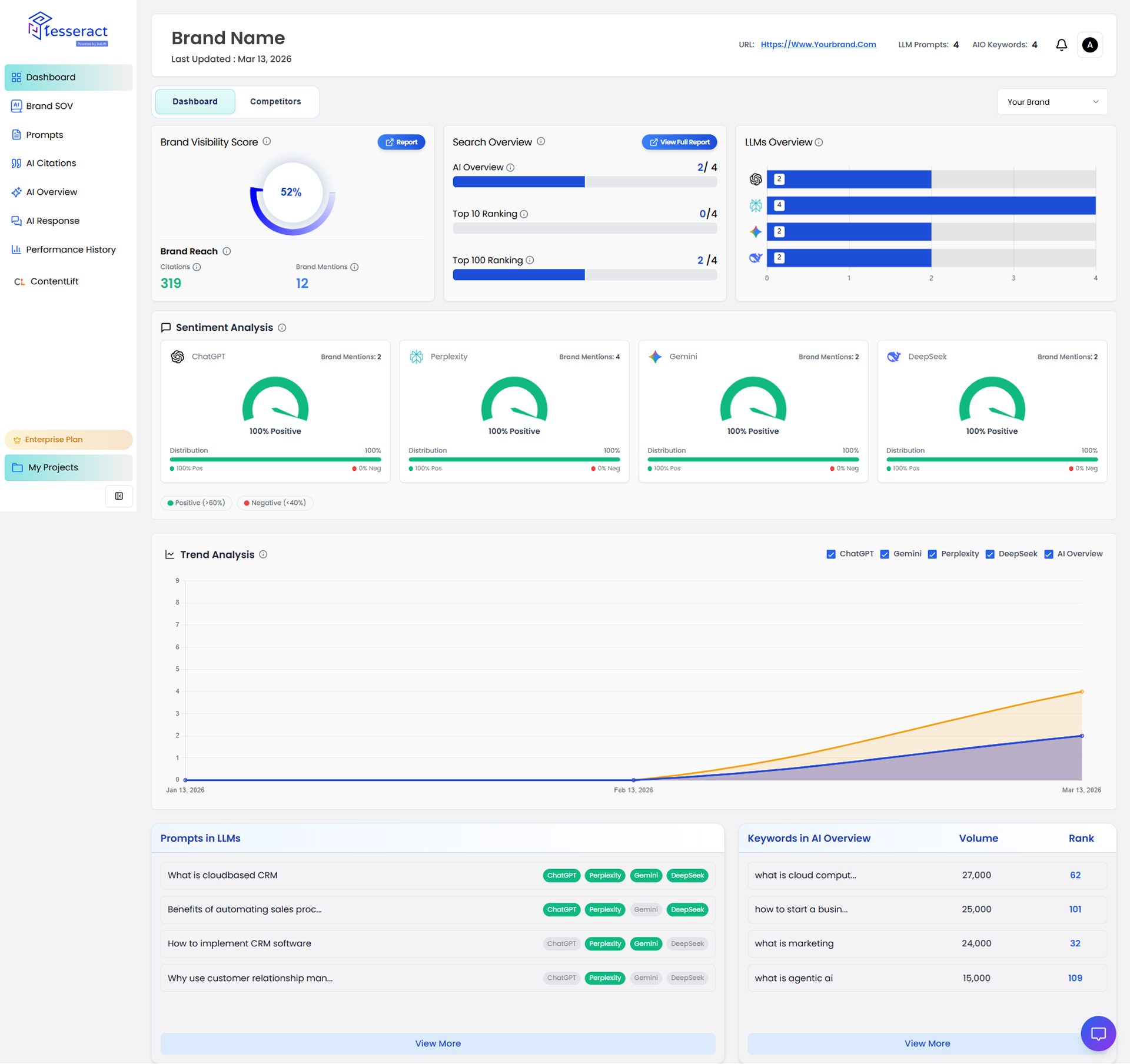Expand the Your Brand dropdown
Screen dimensions: 1130x1064
tap(1052, 102)
